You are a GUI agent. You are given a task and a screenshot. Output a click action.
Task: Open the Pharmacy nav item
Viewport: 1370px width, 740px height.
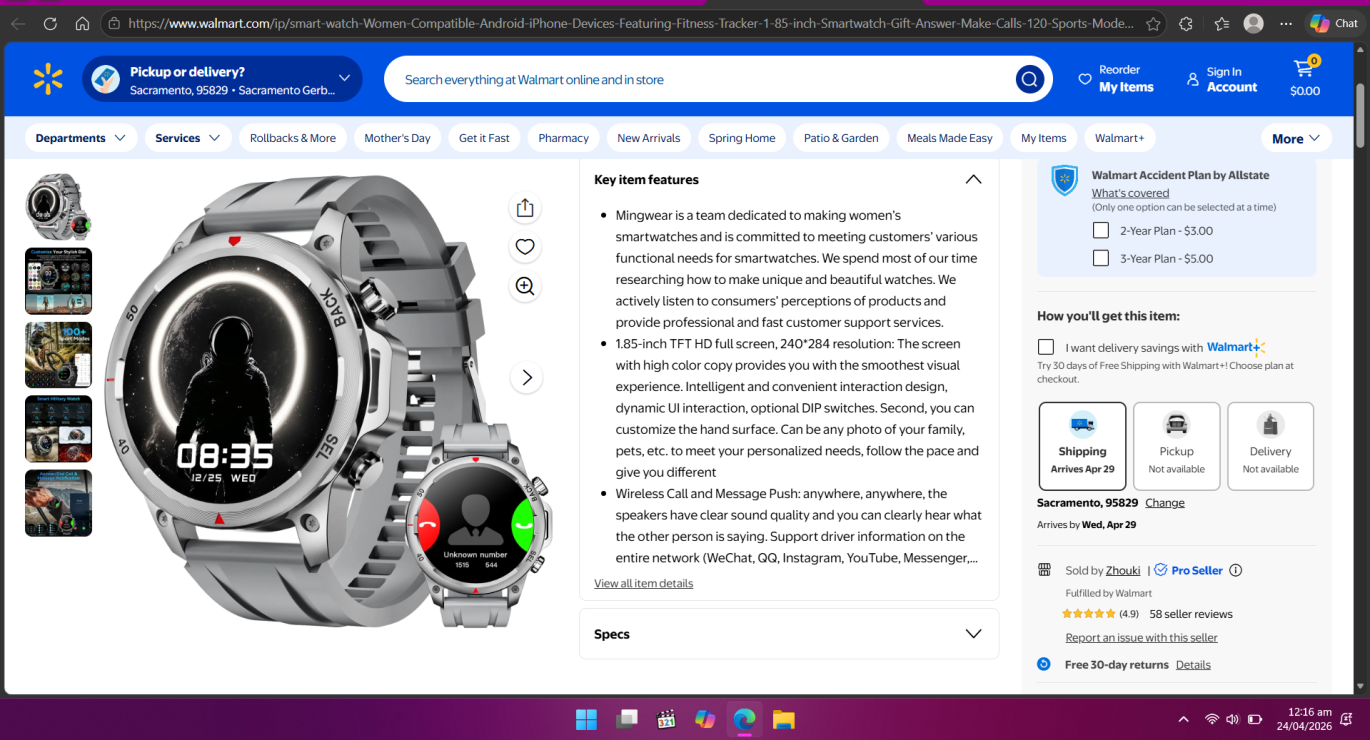click(x=563, y=138)
